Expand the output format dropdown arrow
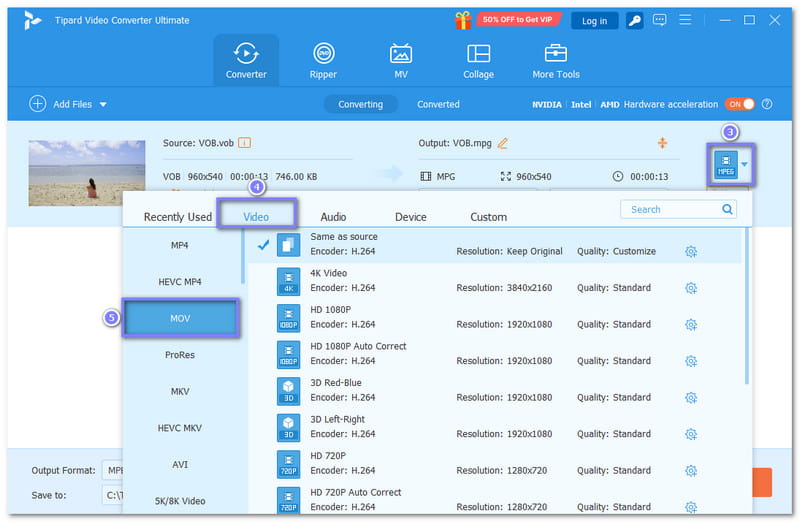The height and width of the screenshot is (522, 800). pyautogui.click(x=744, y=164)
